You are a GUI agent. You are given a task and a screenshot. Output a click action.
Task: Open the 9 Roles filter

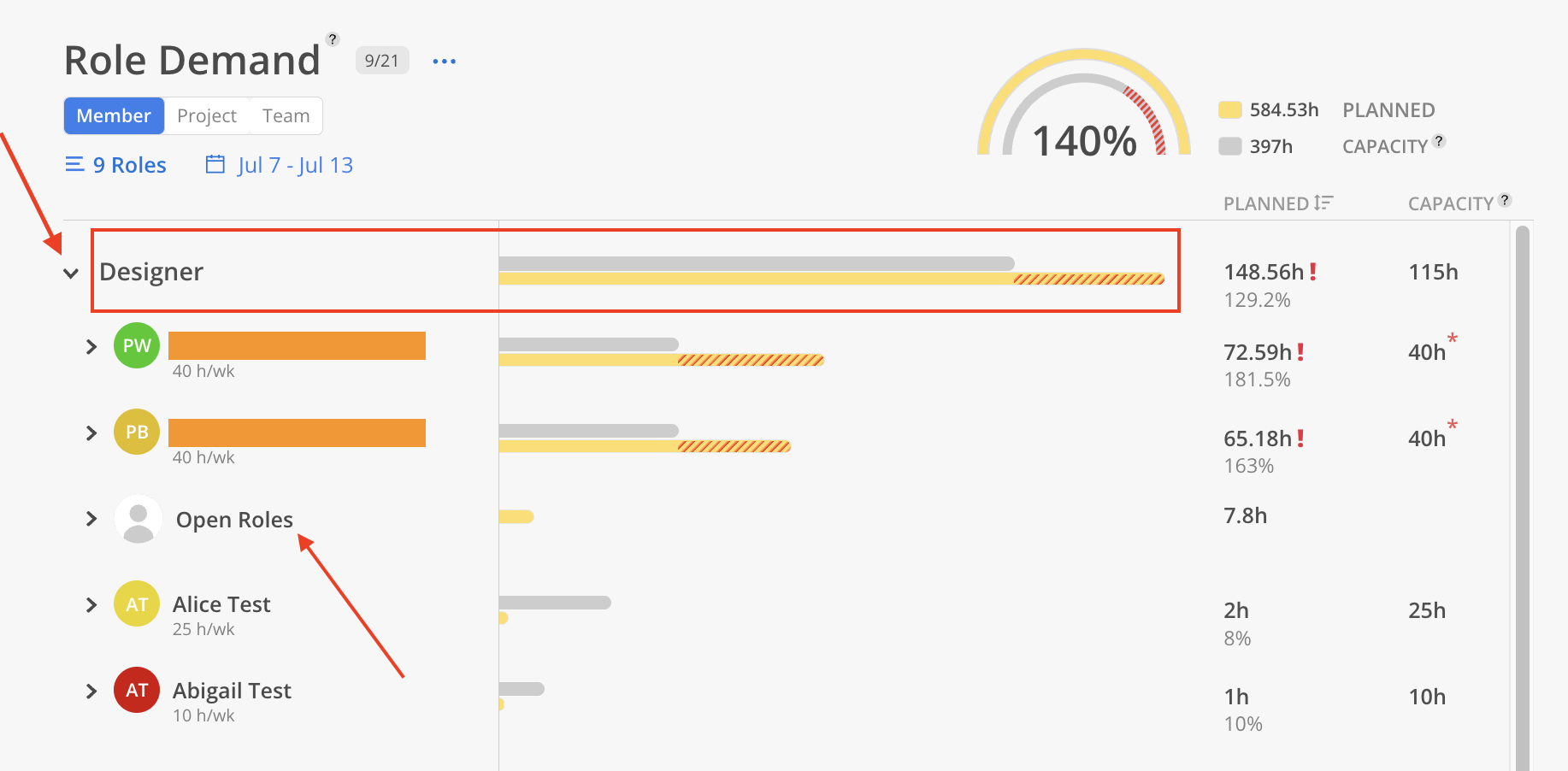(x=117, y=165)
